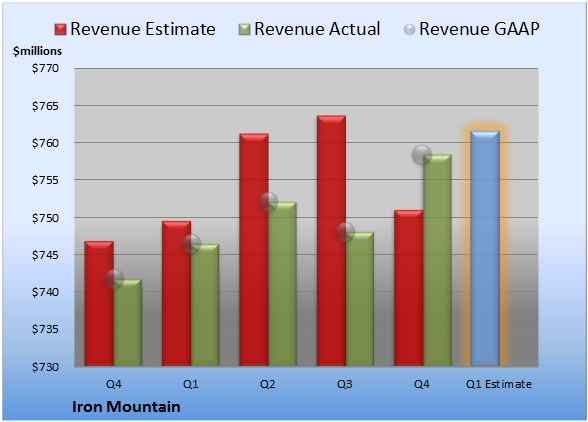Select the red estimate bar for Q3

pyautogui.click(x=331, y=240)
